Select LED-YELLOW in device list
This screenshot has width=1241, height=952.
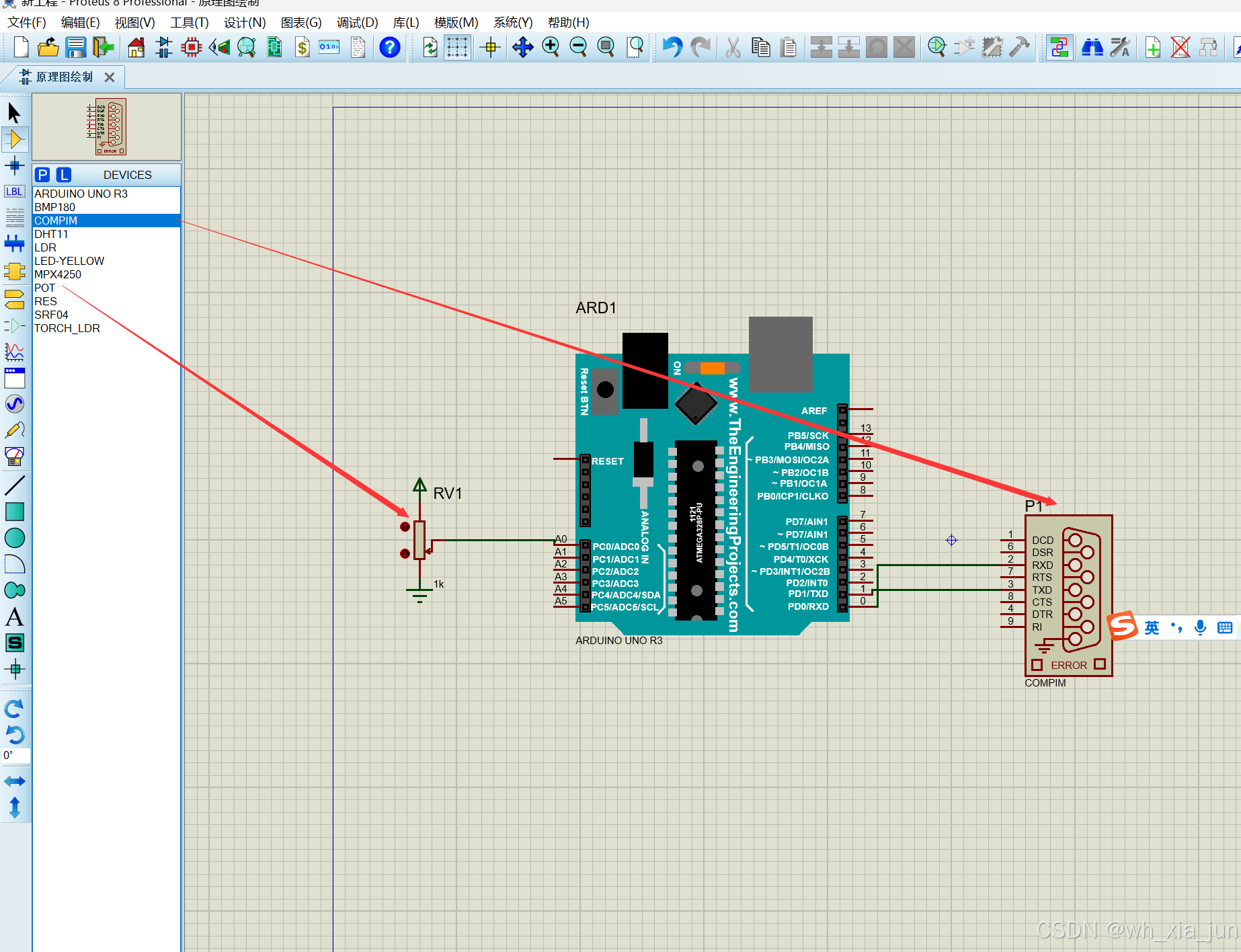[106, 261]
